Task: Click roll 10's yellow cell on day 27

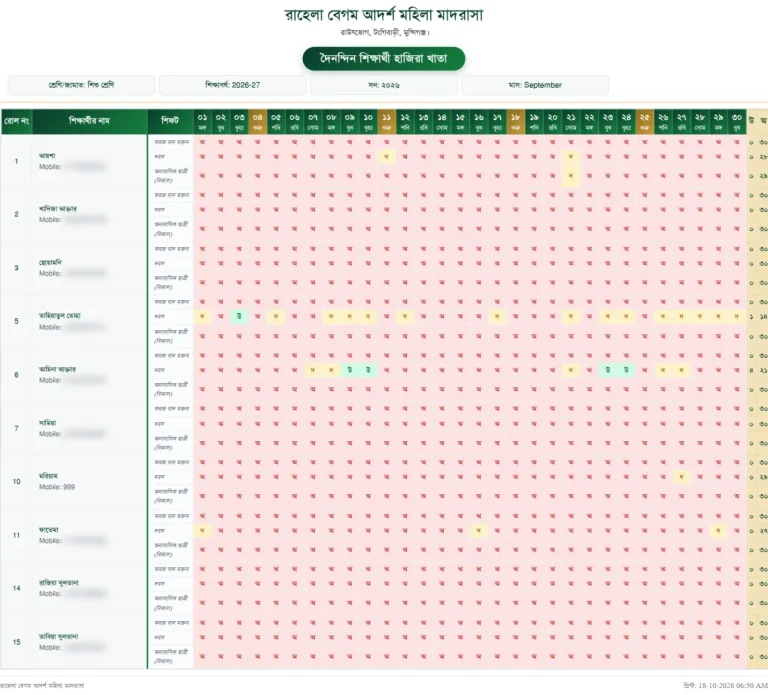Action: pyautogui.click(x=681, y=477)
